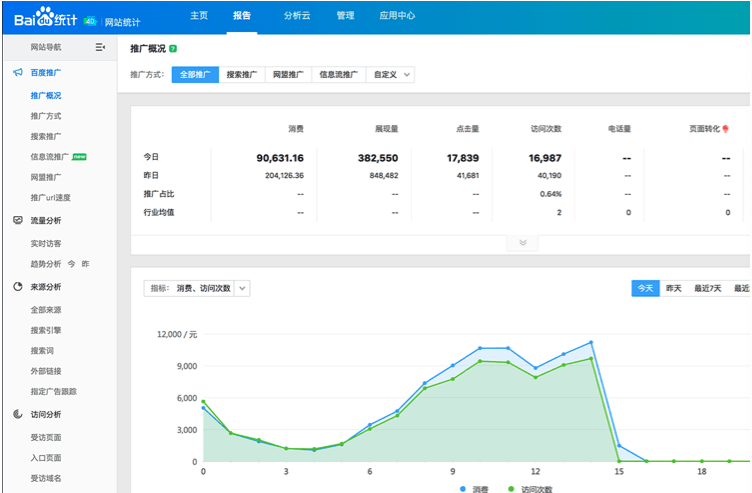
Task: Click the red lightbulb icon next to 页面转化
Action: tap(726, 129)
